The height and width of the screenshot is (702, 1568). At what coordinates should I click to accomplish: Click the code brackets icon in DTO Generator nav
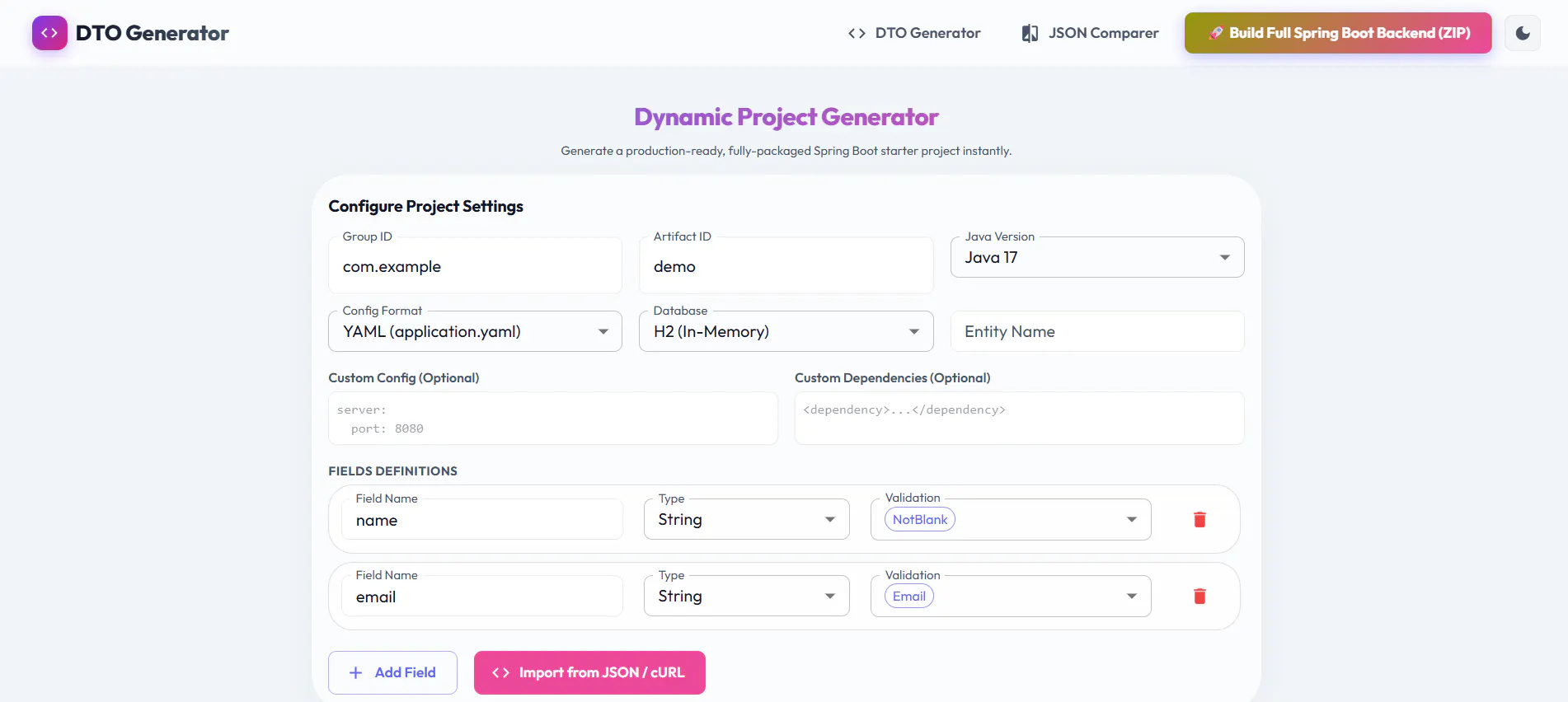click(x=857, y=33)
